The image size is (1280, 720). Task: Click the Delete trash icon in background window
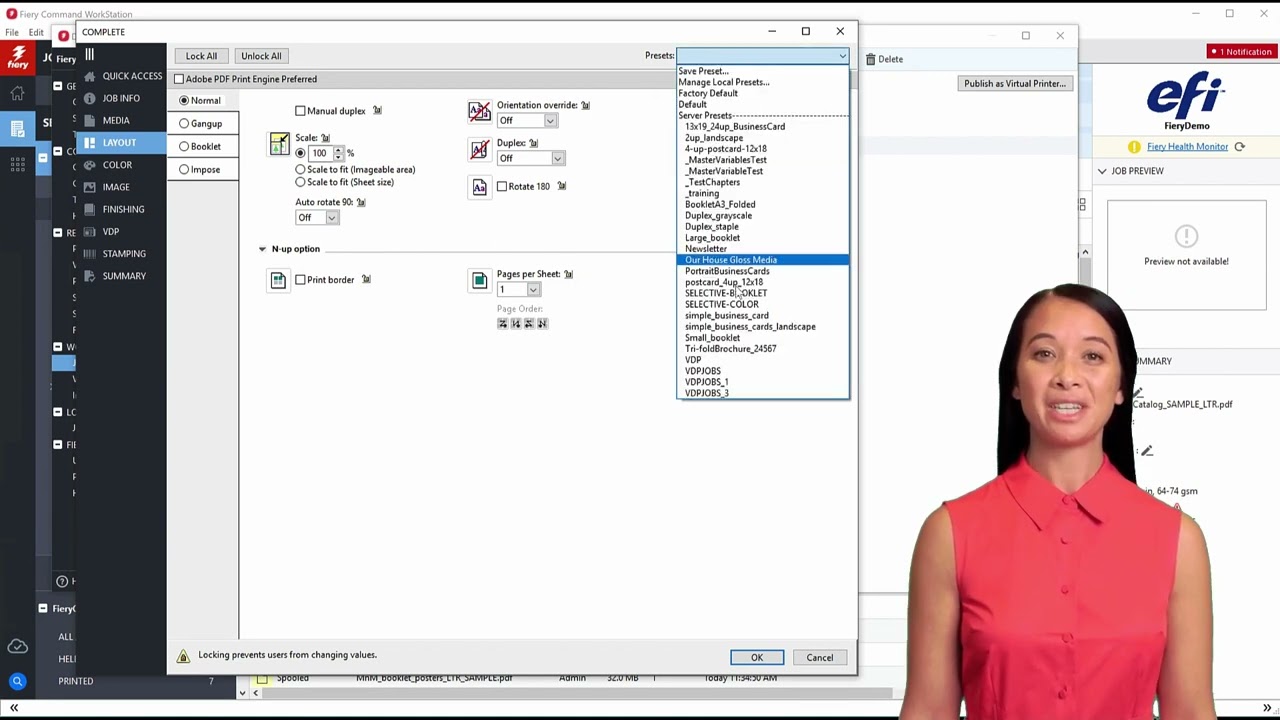click(871, 59)
